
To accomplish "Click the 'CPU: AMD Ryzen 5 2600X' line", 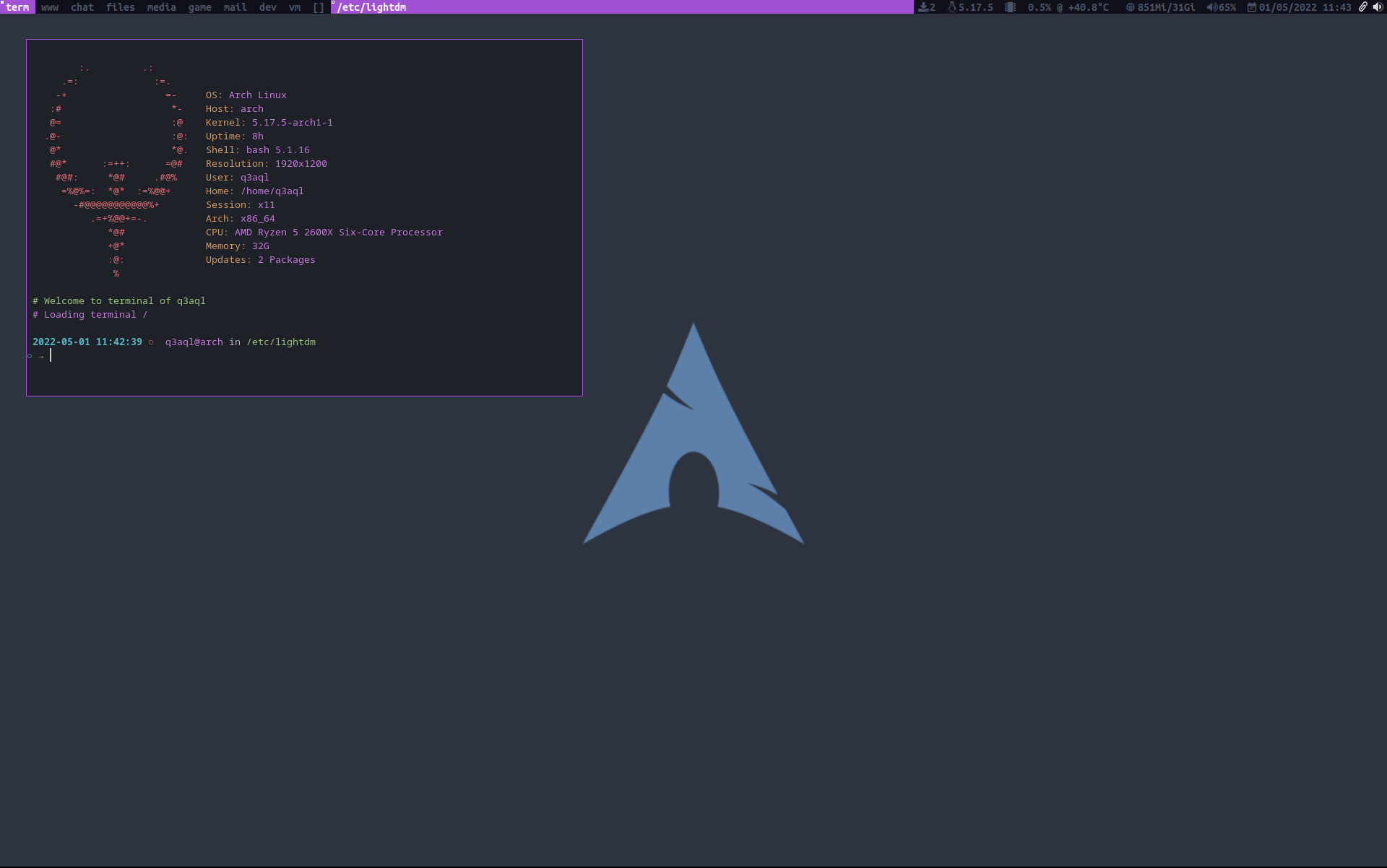I will pos(324,232).
